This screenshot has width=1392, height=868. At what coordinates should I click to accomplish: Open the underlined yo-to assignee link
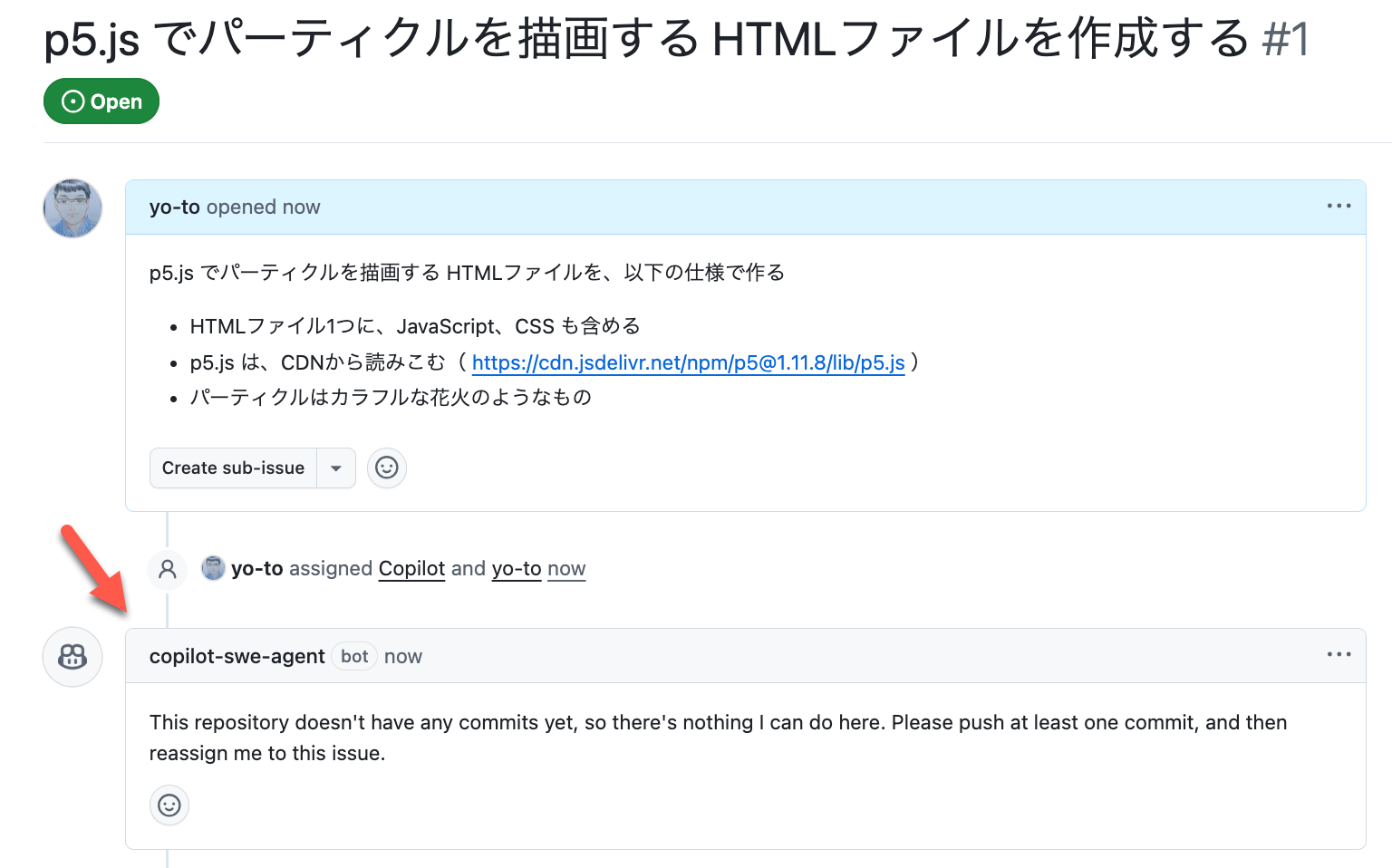[517, 569]
